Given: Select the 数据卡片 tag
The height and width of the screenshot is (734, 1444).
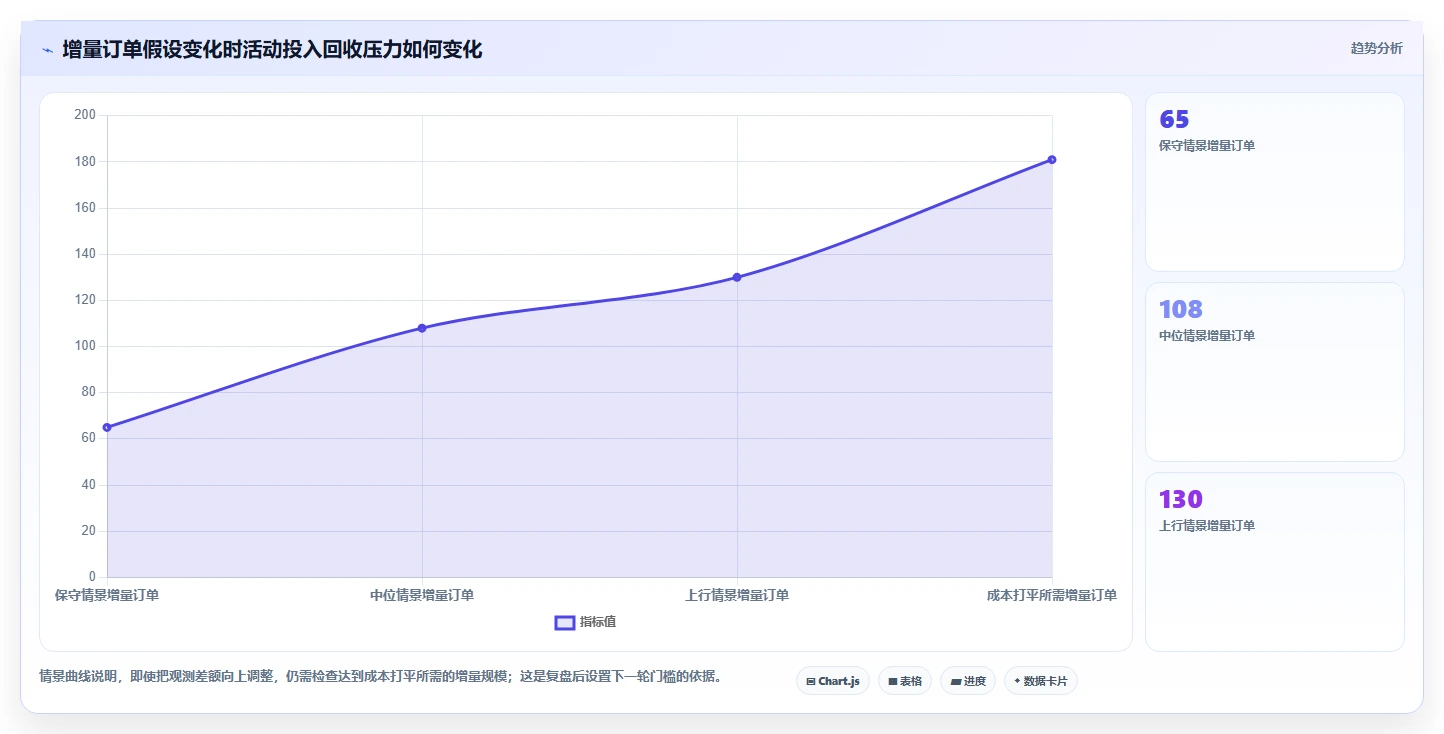Looking at the screenshot, I should [x=1041, y=681].
